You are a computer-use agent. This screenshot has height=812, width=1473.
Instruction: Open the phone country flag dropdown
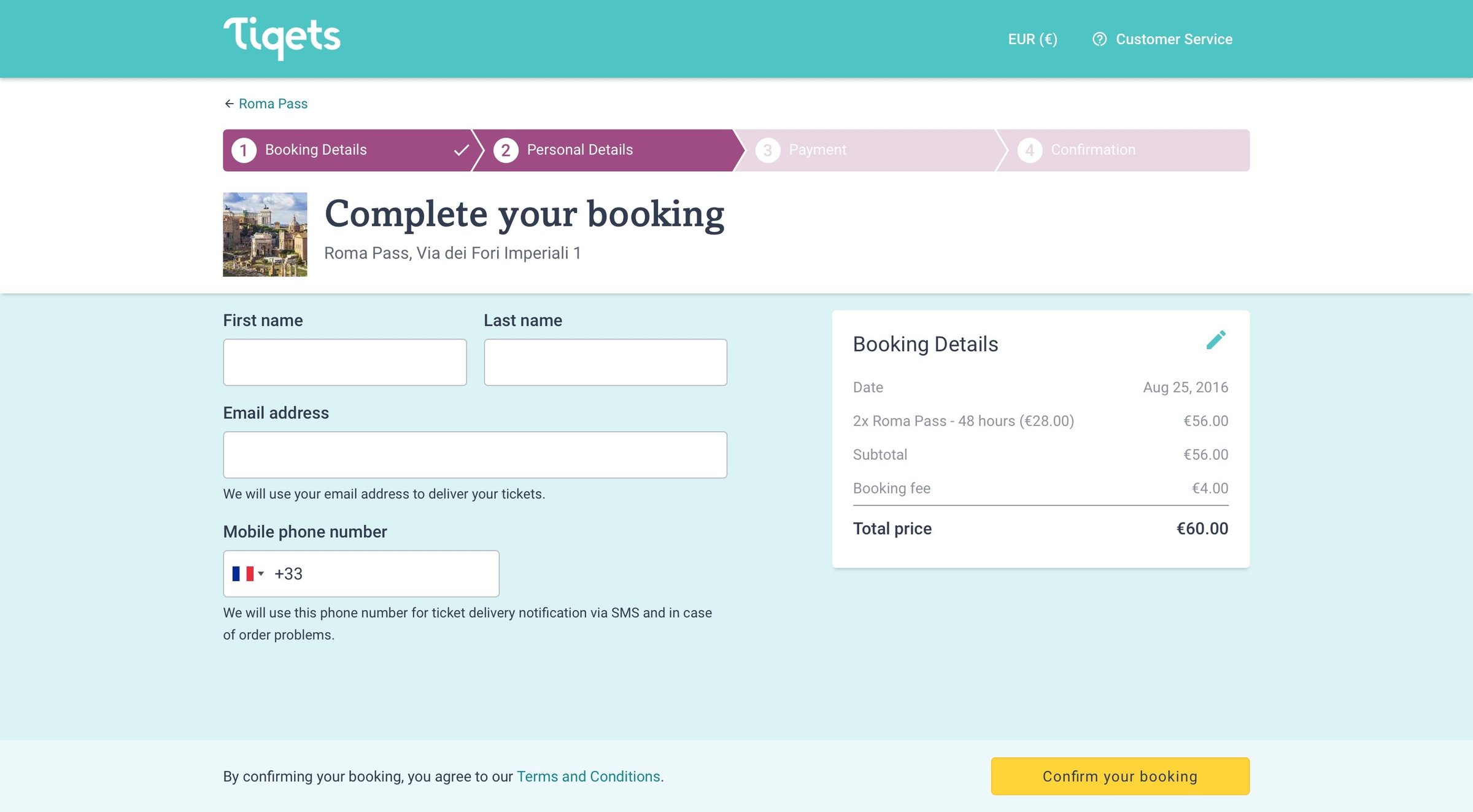click(x=249, y=574)
